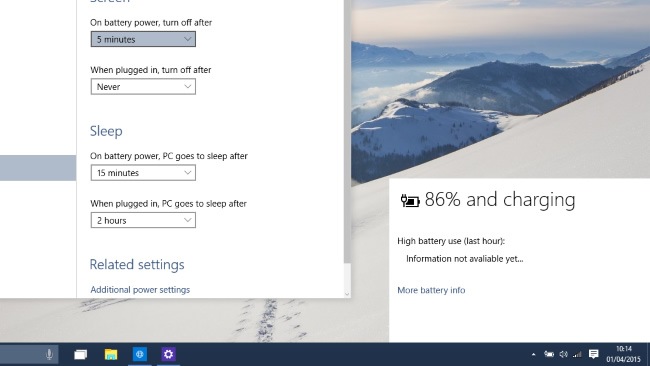
Task: Click the charging battery icon beside 86%
Action: point(410,201)
